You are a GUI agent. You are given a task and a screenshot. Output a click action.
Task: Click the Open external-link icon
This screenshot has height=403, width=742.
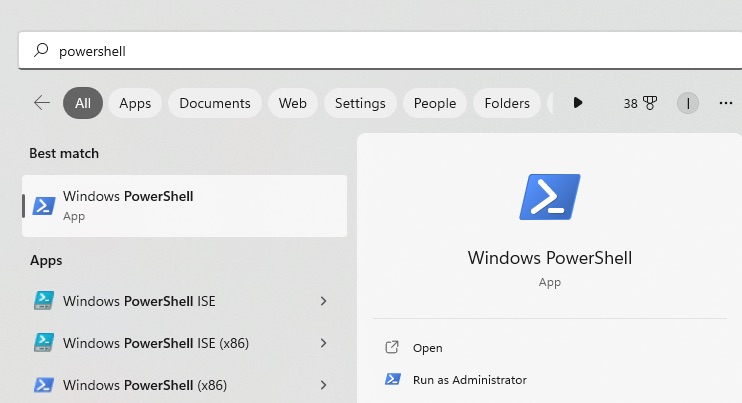pos(392,347)
